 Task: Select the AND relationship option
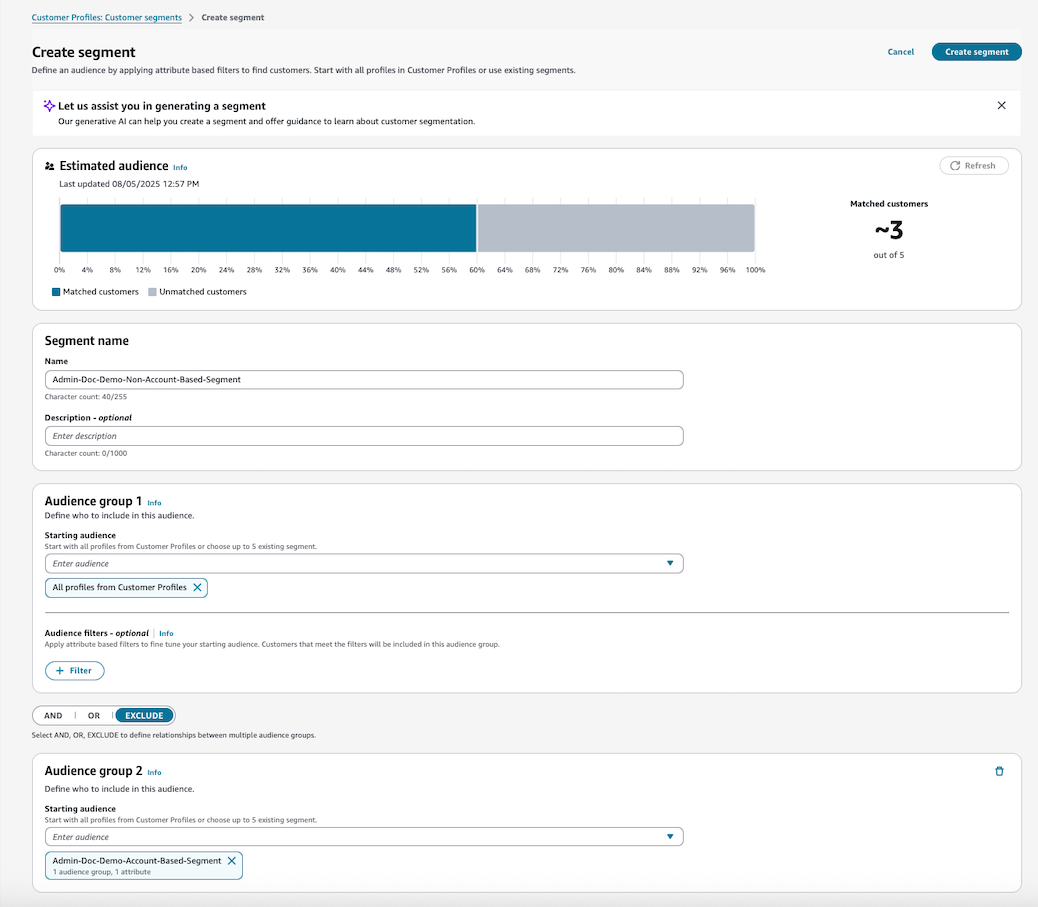(x=52, y=715)
